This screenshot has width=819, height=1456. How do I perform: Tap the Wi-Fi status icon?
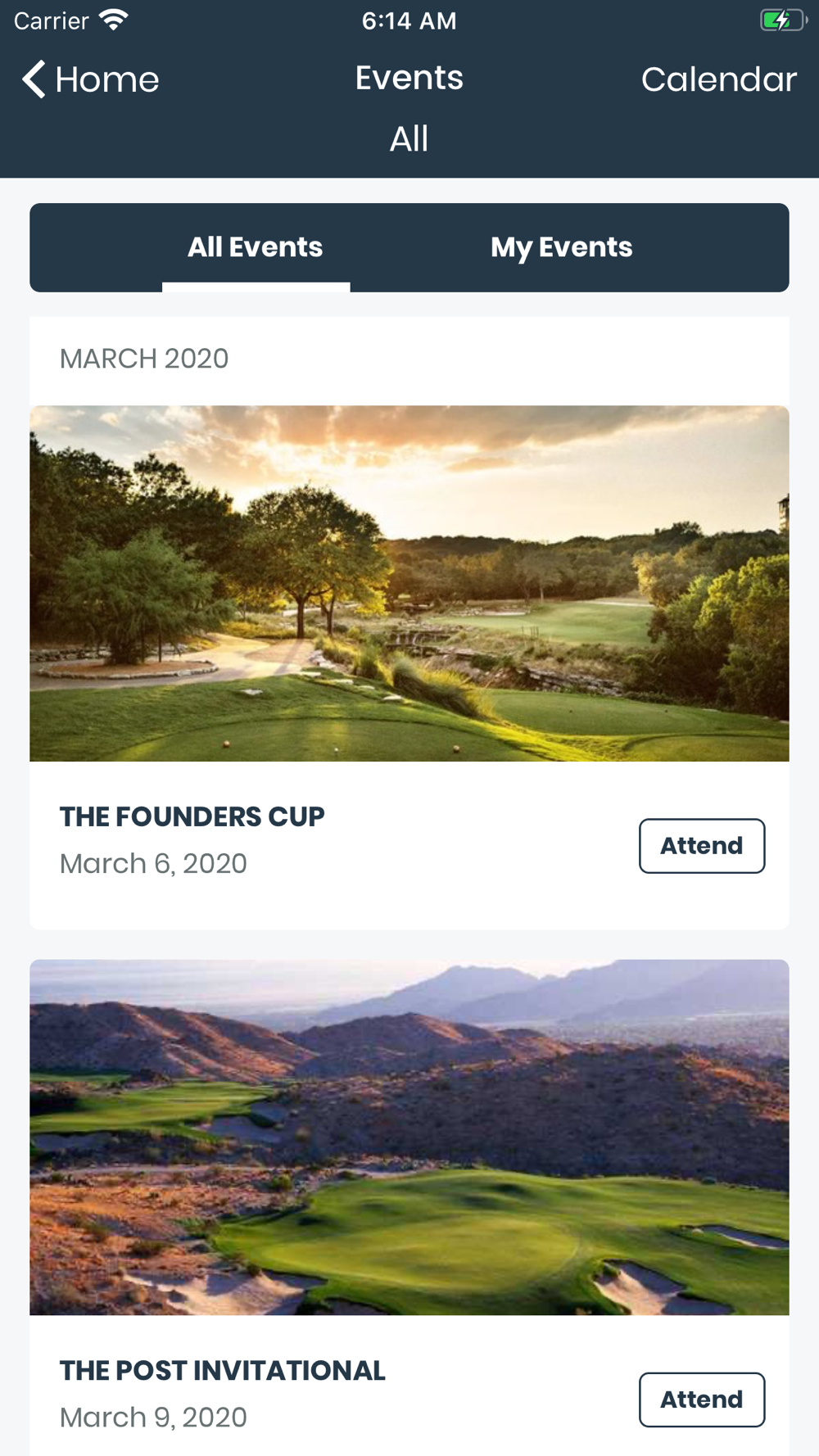pos(113,20)
